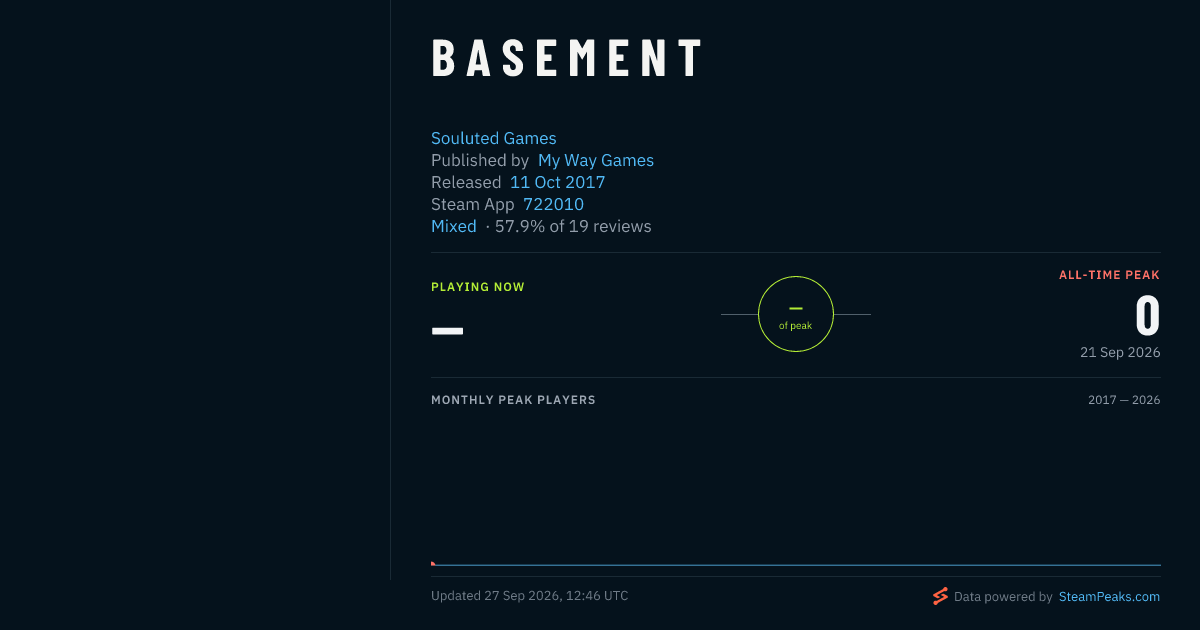Click the monthly peak chart baseline
The width and height of the screenshot is (1200, 630).
pos(796,565)
